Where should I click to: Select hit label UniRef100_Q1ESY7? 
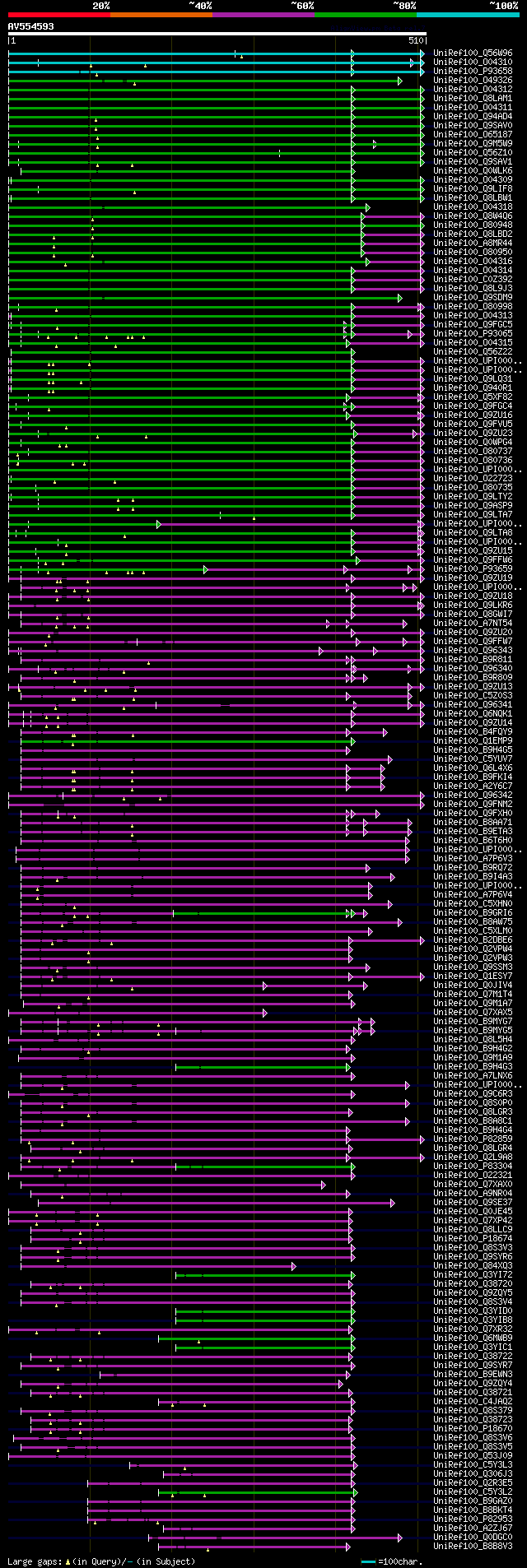(473, 976)
